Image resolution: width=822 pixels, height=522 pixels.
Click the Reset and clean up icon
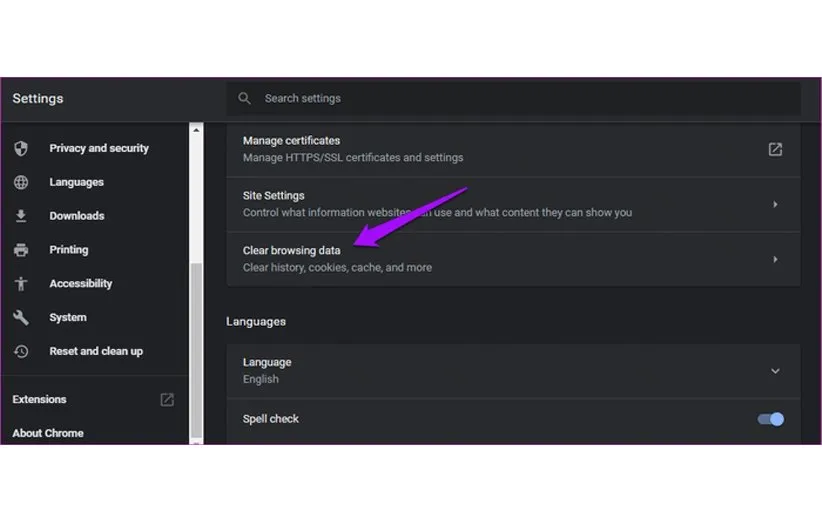click(x=21, y=352)
